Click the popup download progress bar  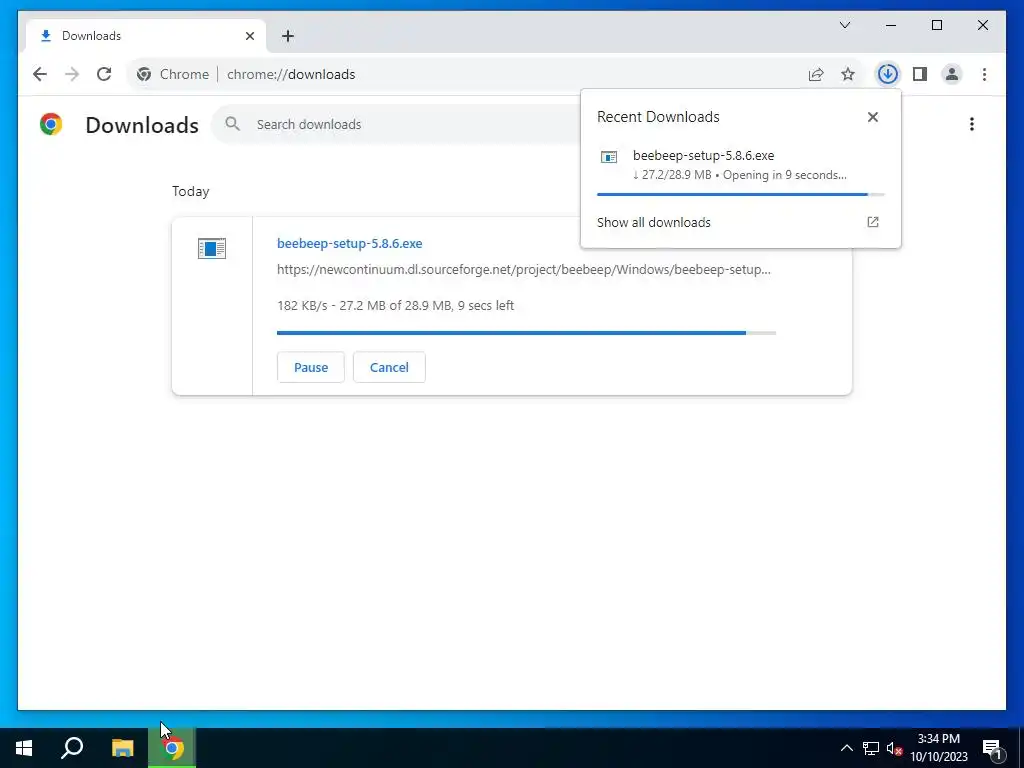coord(741,195)
